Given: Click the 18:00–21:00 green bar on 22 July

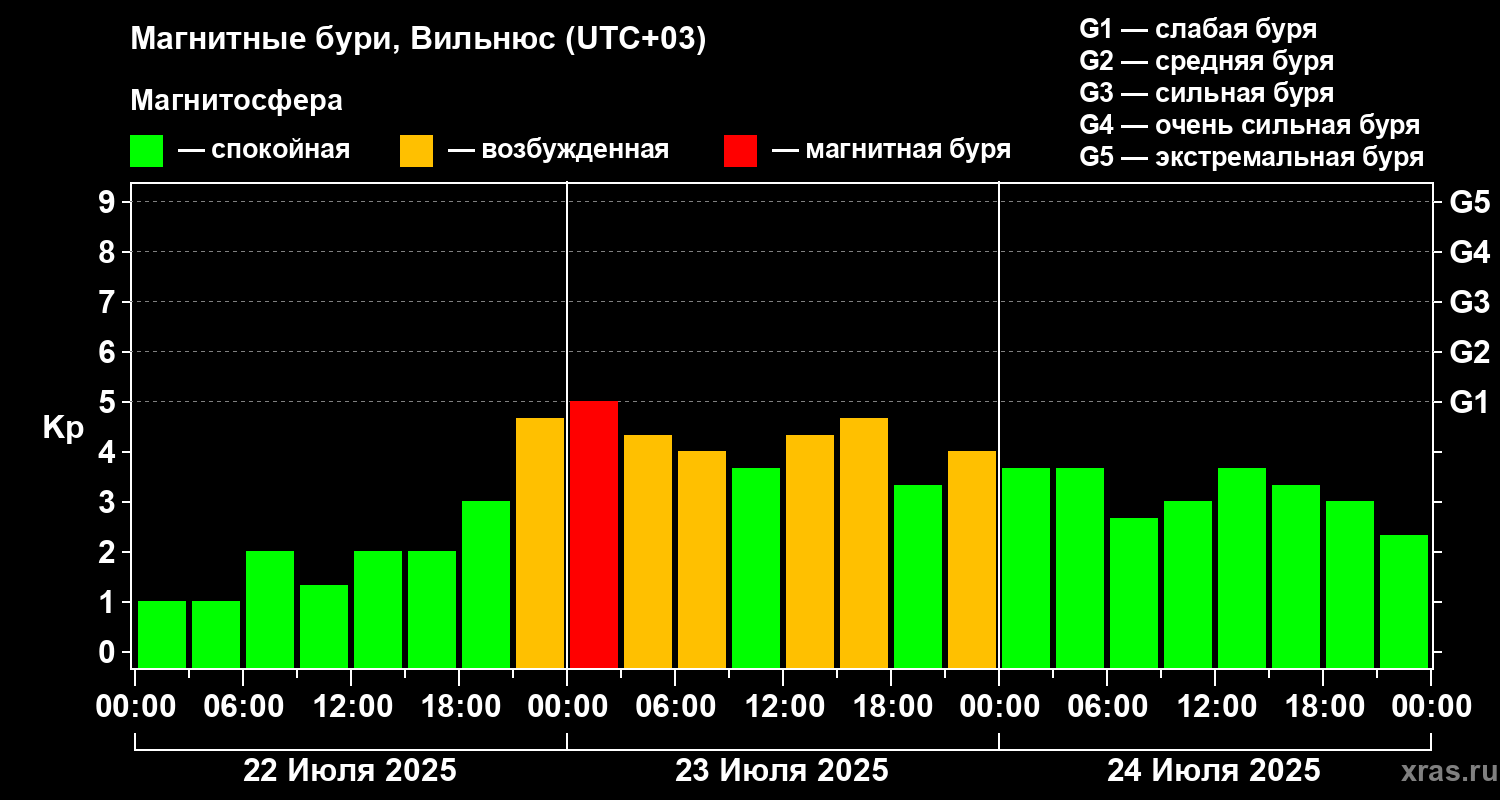Looking at the screenshot, I should [x=486, y=584].
